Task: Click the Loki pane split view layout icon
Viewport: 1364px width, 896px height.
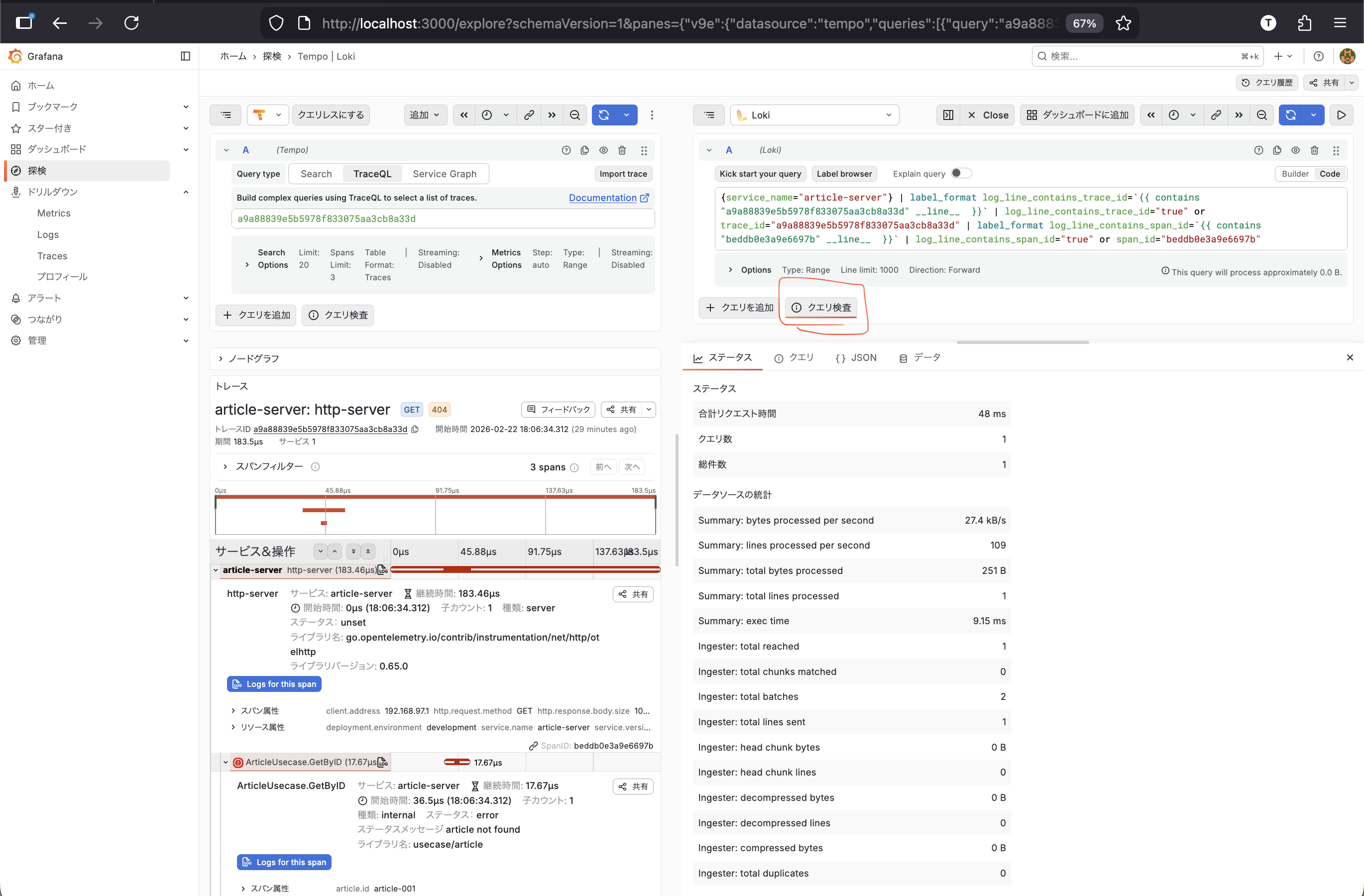Action: [x=948, y=115]
